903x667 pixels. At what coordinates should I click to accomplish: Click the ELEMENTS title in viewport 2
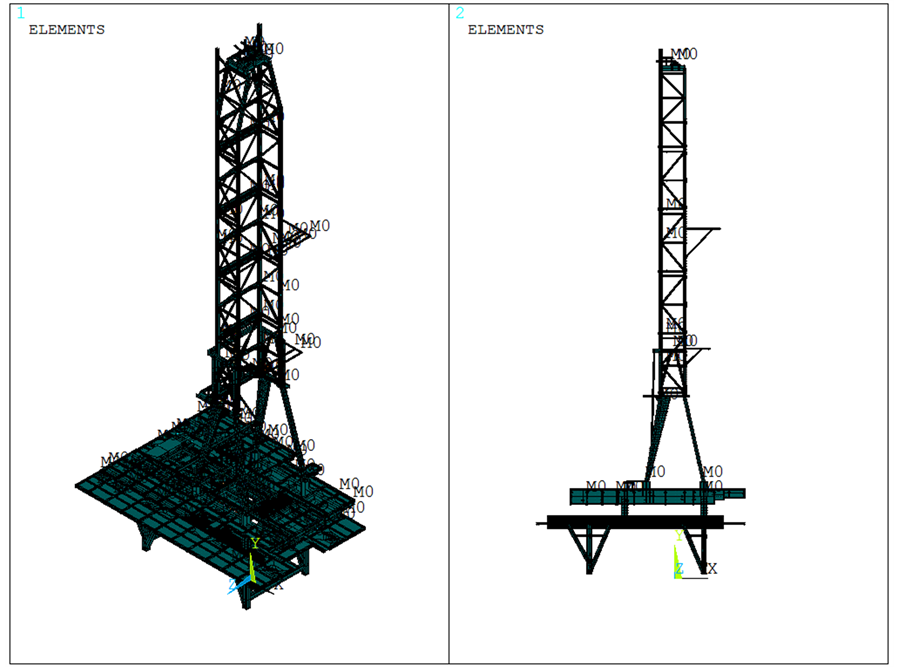[506, 30]
